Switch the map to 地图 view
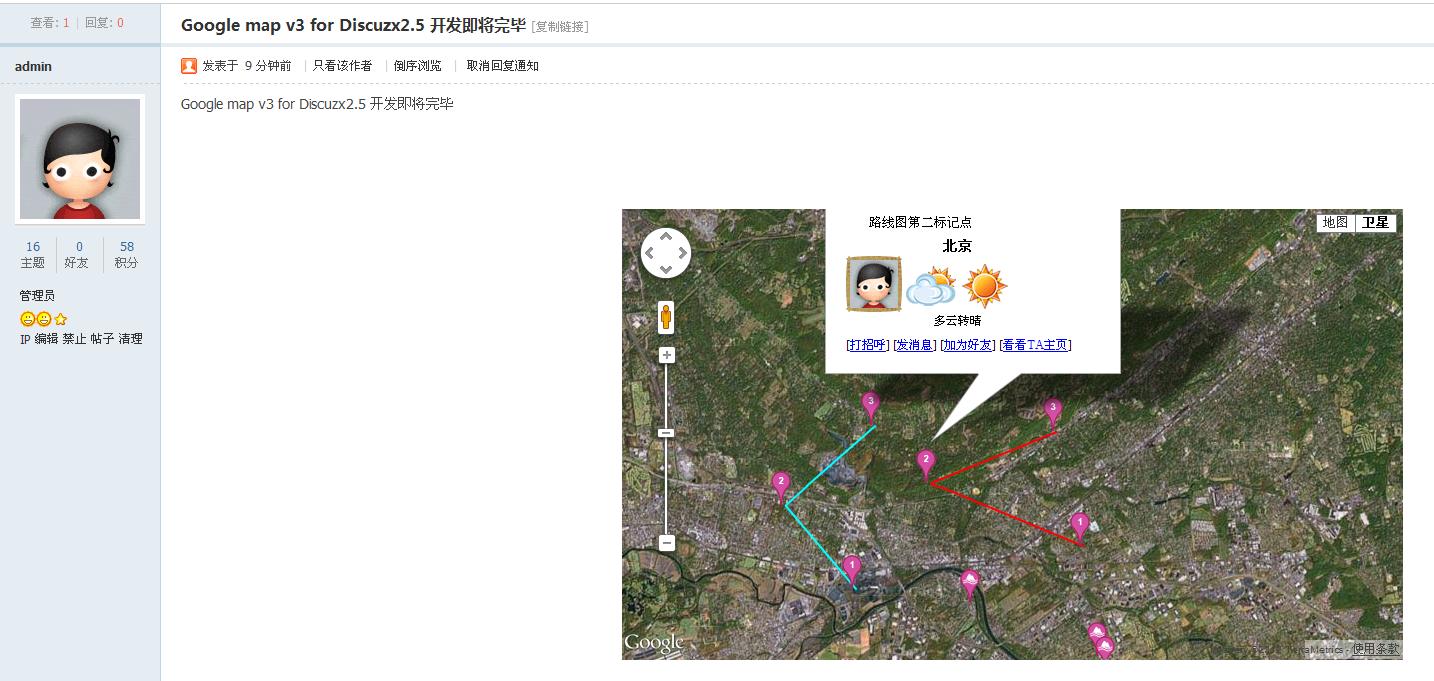Image resolution: width=1434 pixels, height=681 pixels. [x=1336, y=223]
